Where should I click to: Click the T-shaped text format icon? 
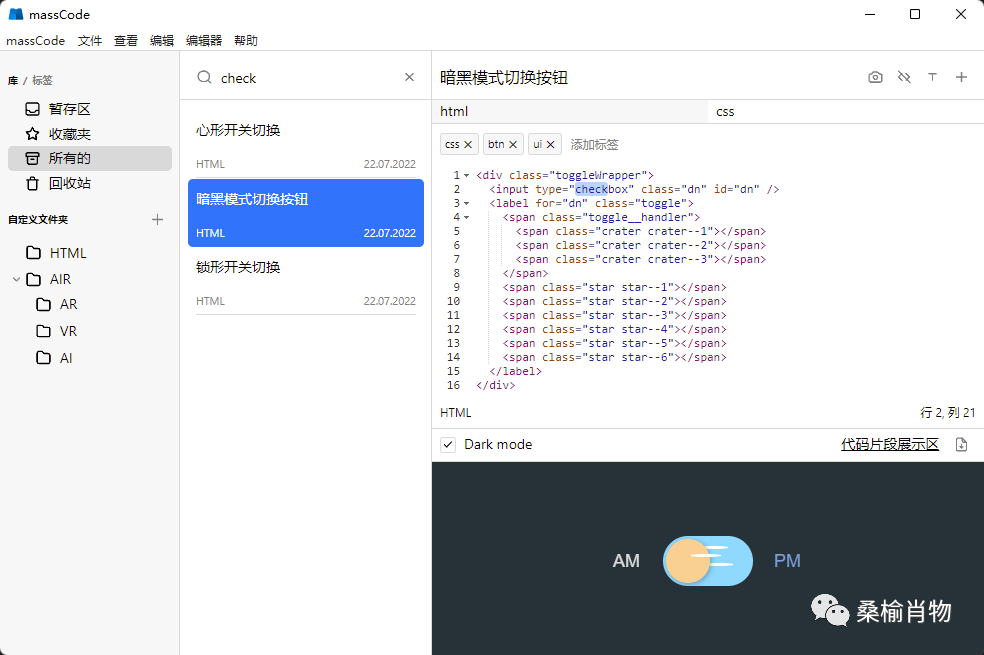click(933, 77)
